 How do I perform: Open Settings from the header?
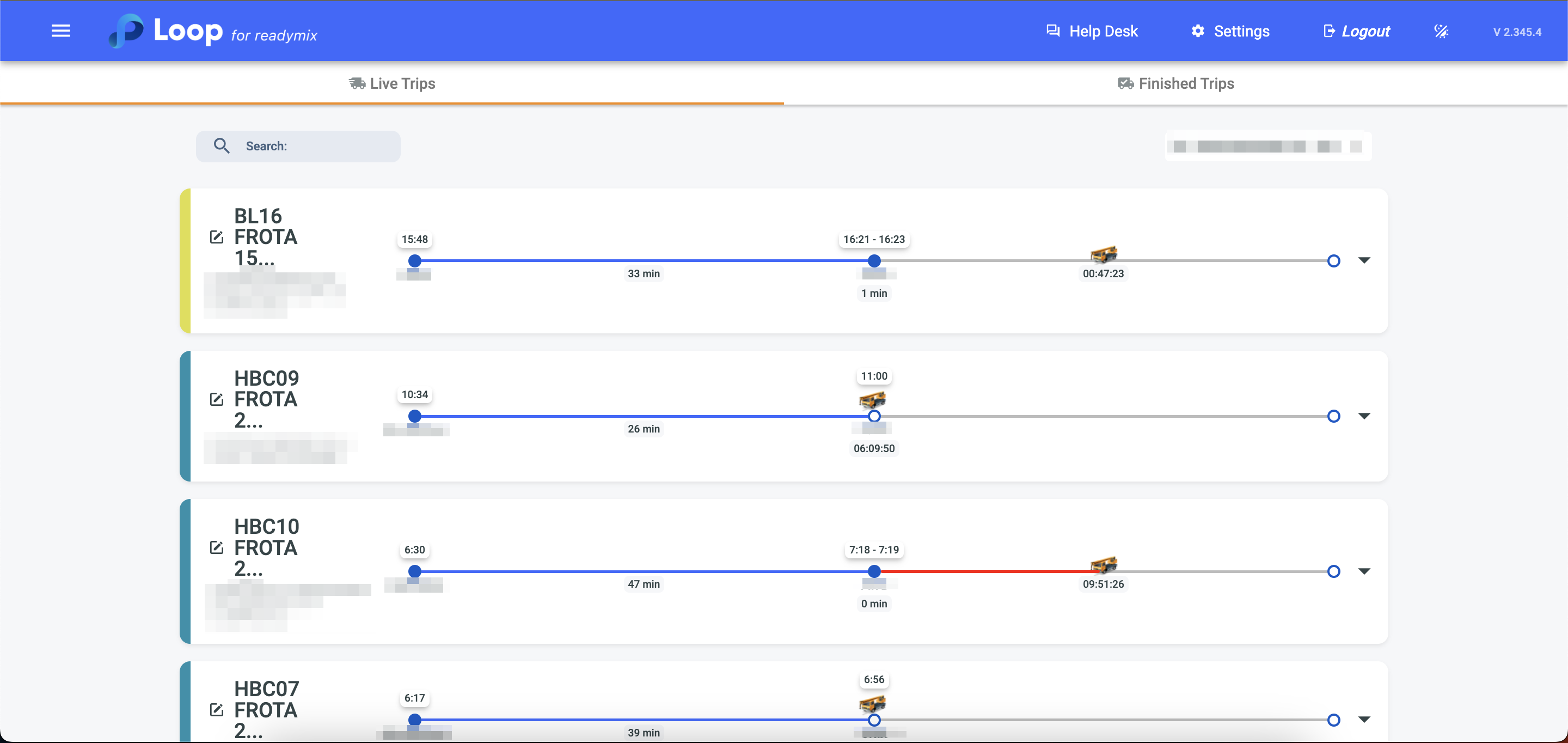tap(1230, 31)
